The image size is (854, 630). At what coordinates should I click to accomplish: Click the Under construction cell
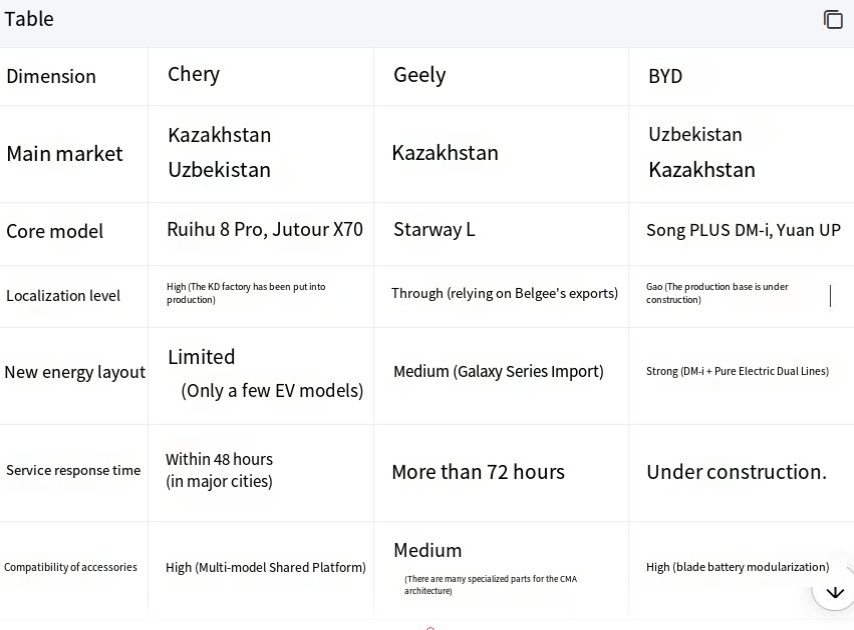[x=736, y=471]
